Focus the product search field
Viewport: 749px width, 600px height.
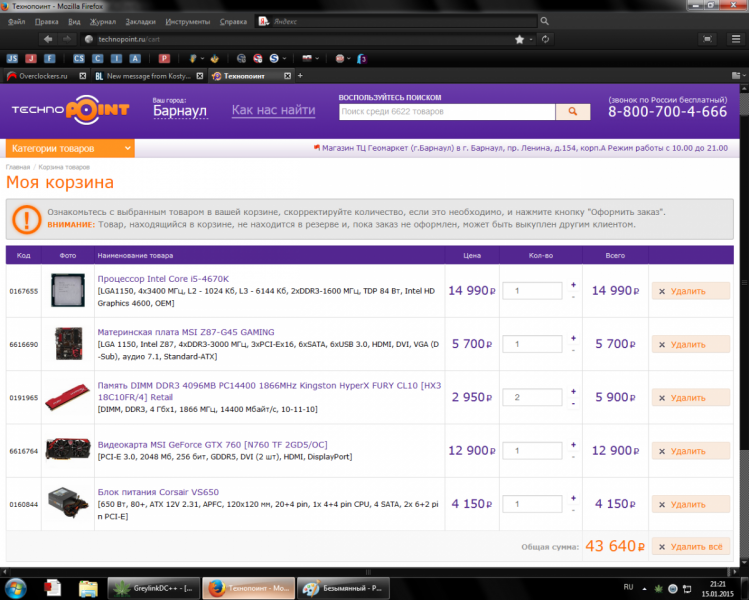click(447, 112)
